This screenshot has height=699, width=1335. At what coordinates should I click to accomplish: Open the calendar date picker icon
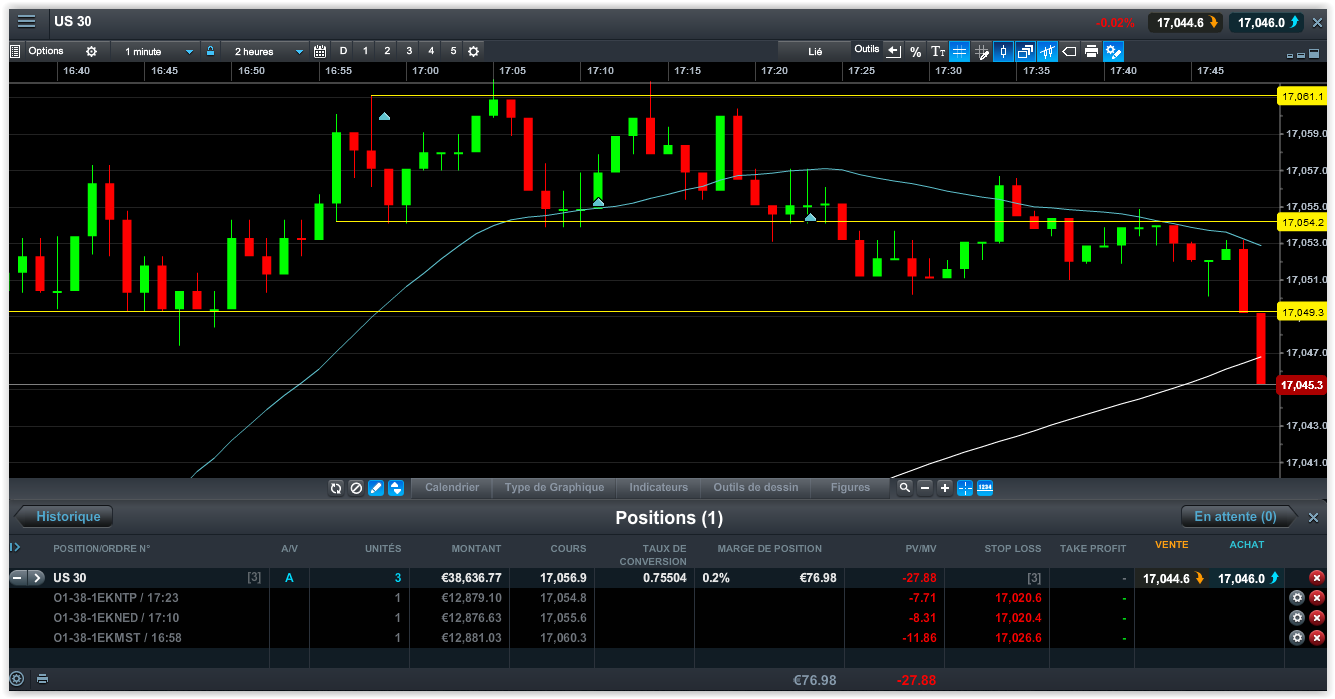320,51
